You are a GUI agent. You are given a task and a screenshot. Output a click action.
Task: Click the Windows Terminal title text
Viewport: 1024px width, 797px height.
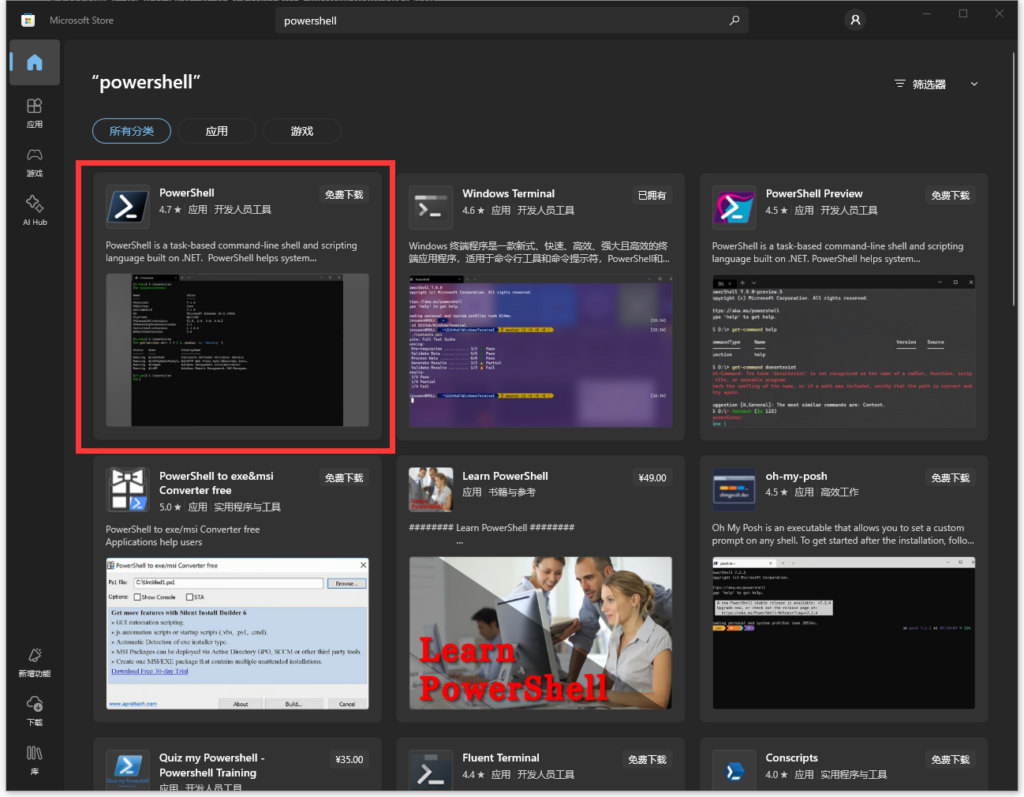click(x=508, y=193)
